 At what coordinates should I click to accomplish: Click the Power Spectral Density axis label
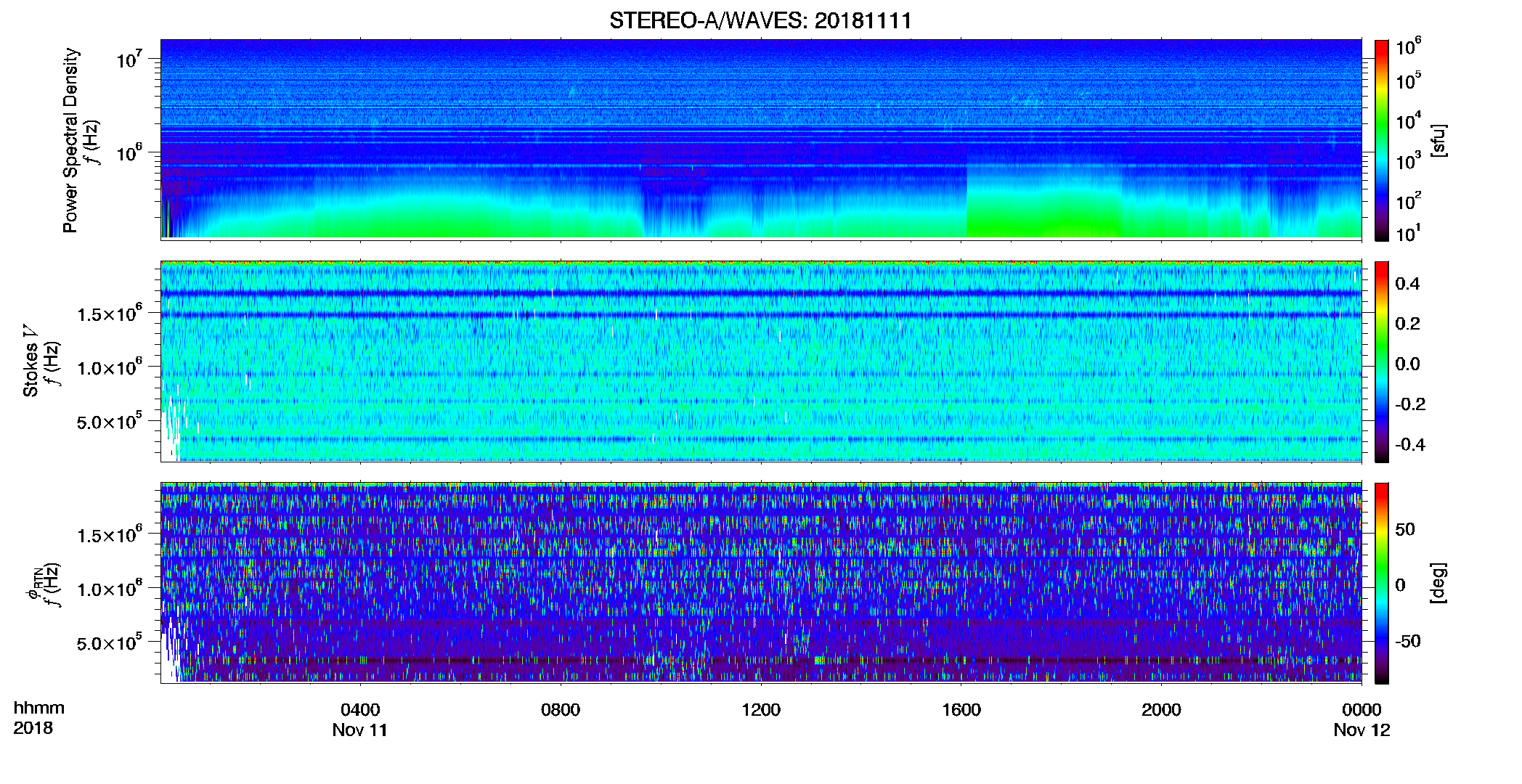click(x=70, y=140)
